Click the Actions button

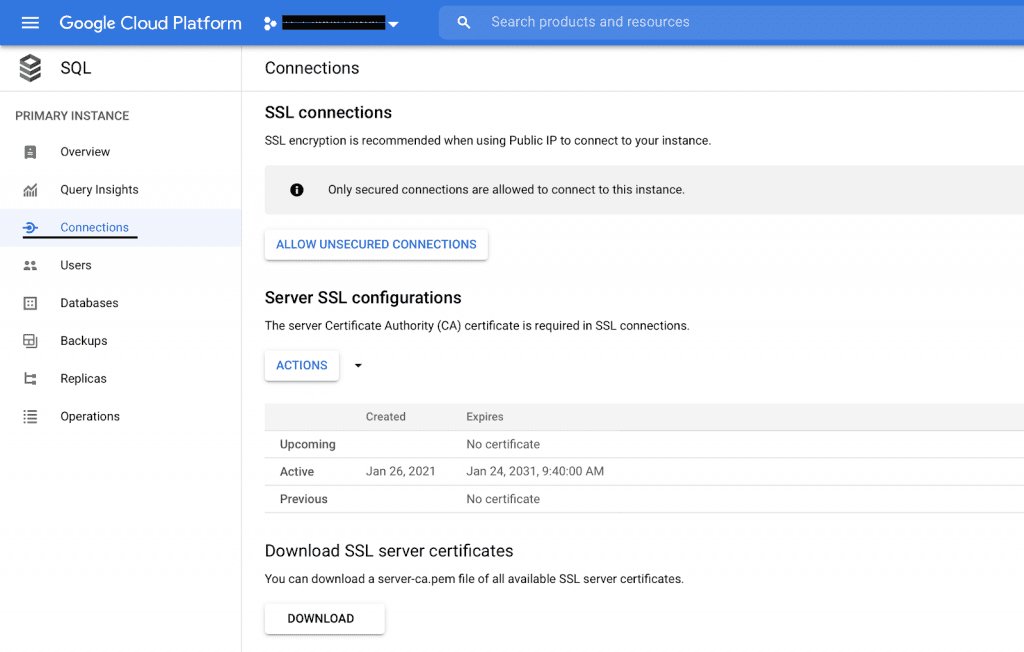click(301, 366)
